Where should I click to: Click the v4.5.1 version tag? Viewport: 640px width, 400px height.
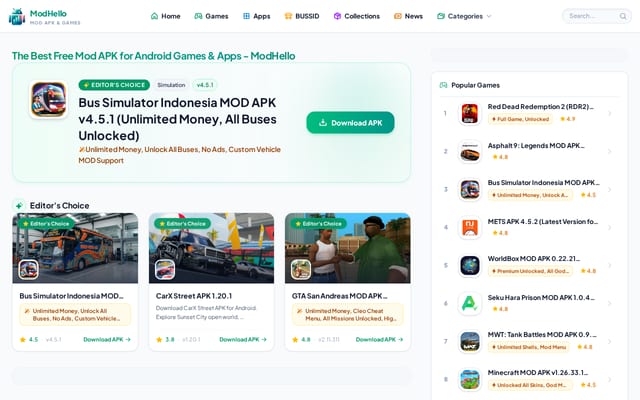click(205, 85)
